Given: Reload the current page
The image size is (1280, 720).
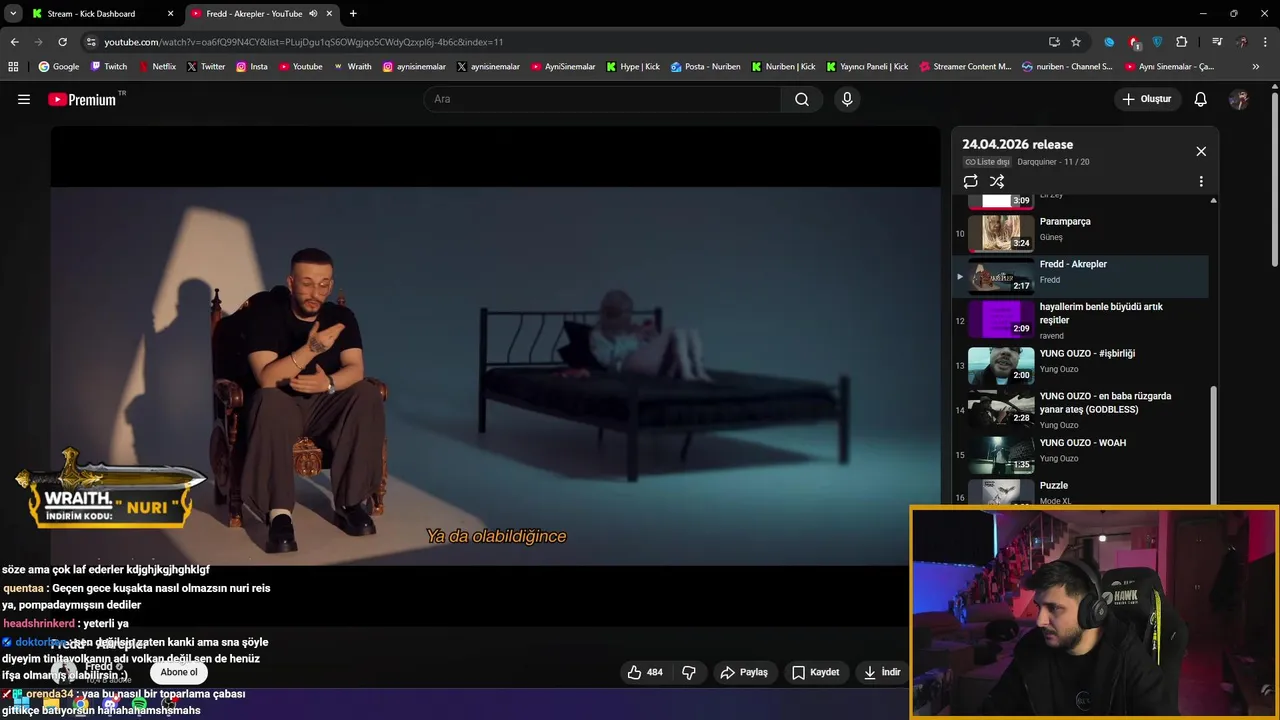Looking at the screenshot, I should 62,42.
